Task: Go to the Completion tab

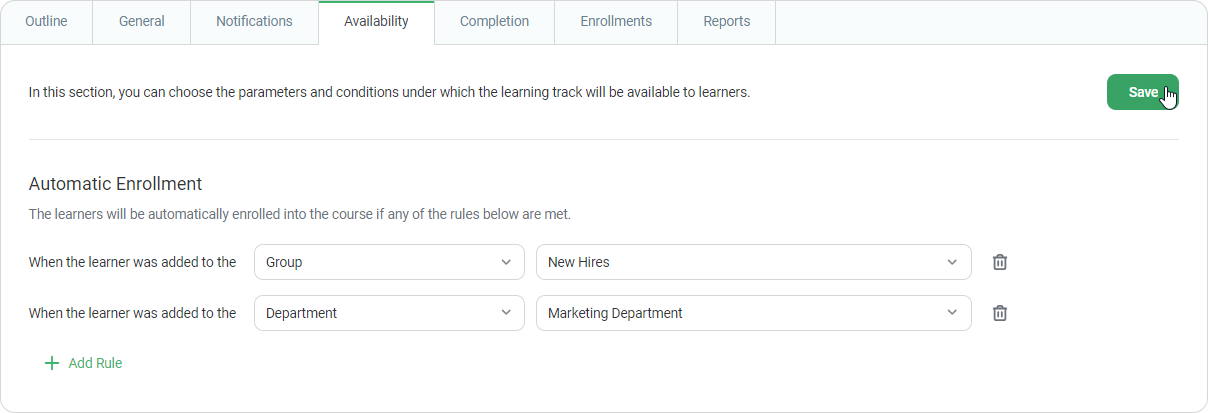Action: (494, 22)
